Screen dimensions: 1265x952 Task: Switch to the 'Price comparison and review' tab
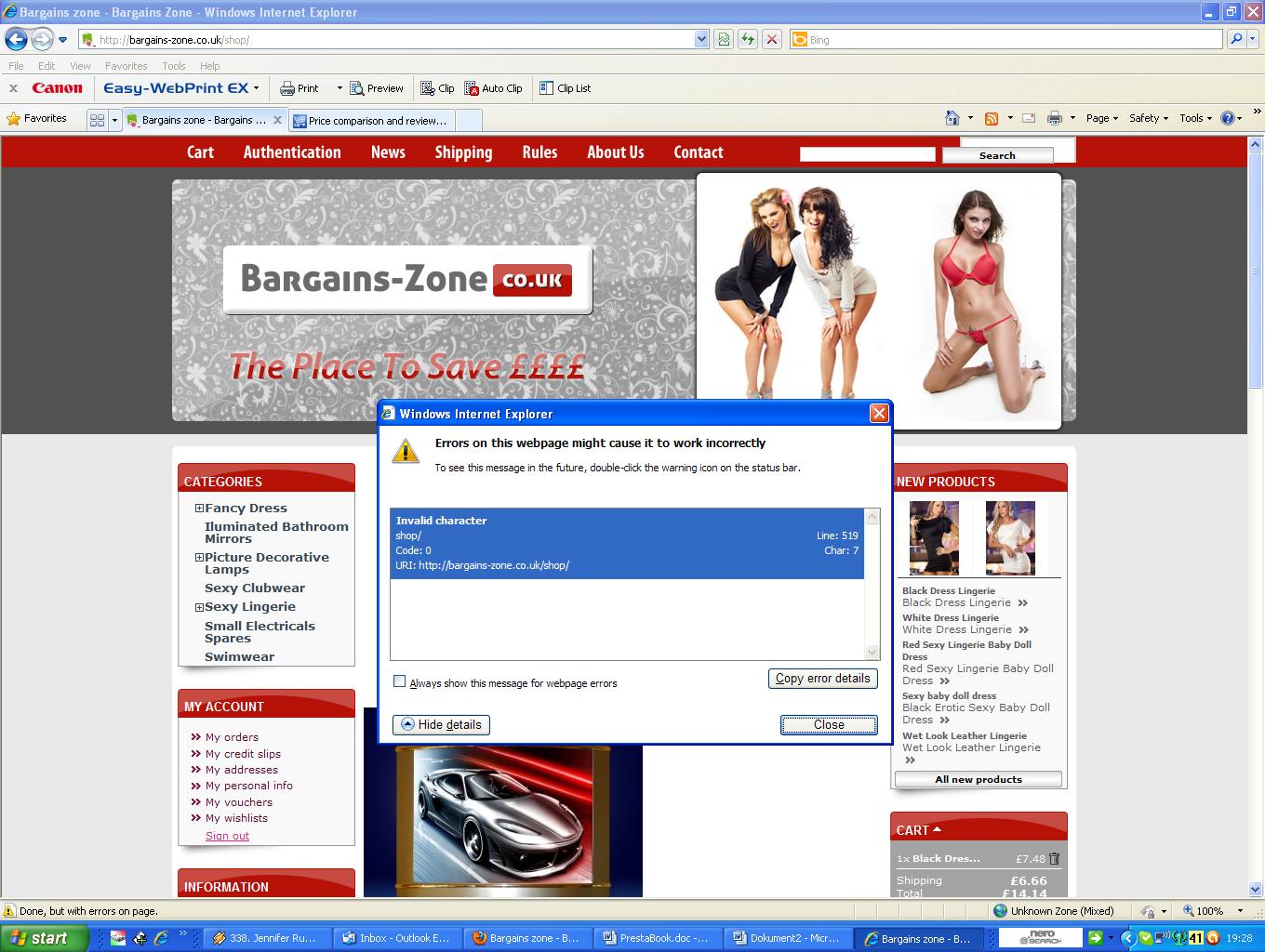pos(371,120)
